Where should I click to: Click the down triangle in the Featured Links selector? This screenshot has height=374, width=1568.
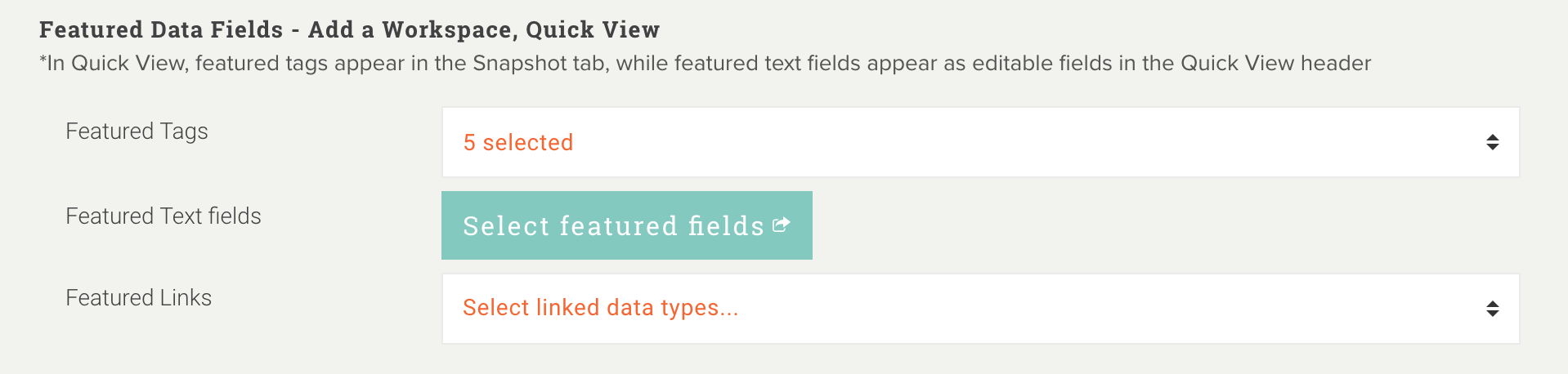[1492, 314]
